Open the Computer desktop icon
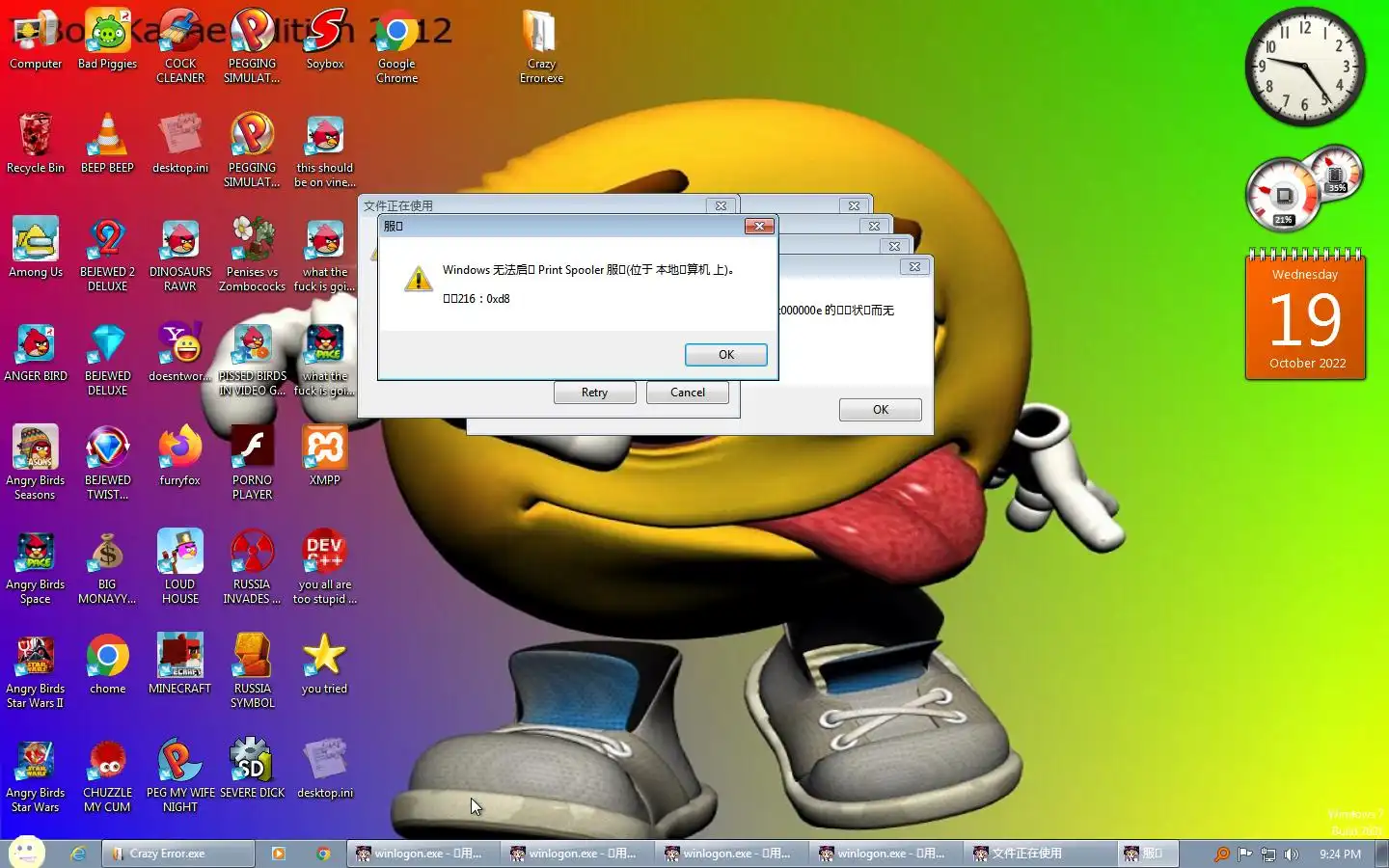 point(36,41)
